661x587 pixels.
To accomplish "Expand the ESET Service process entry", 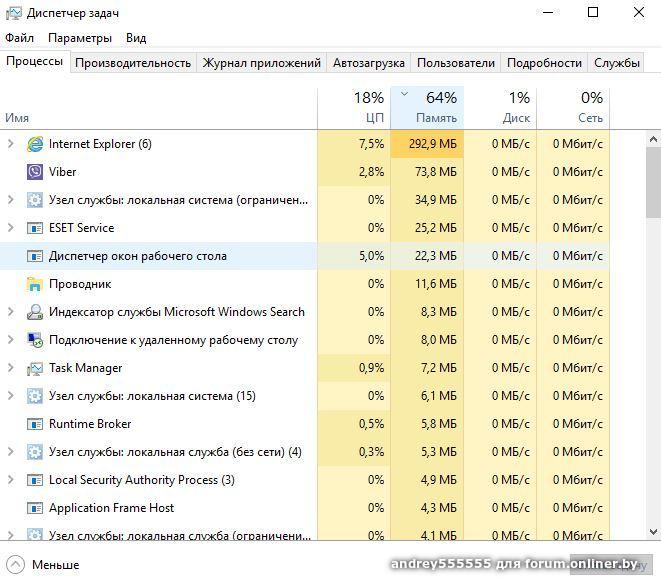I will [11, 228].
